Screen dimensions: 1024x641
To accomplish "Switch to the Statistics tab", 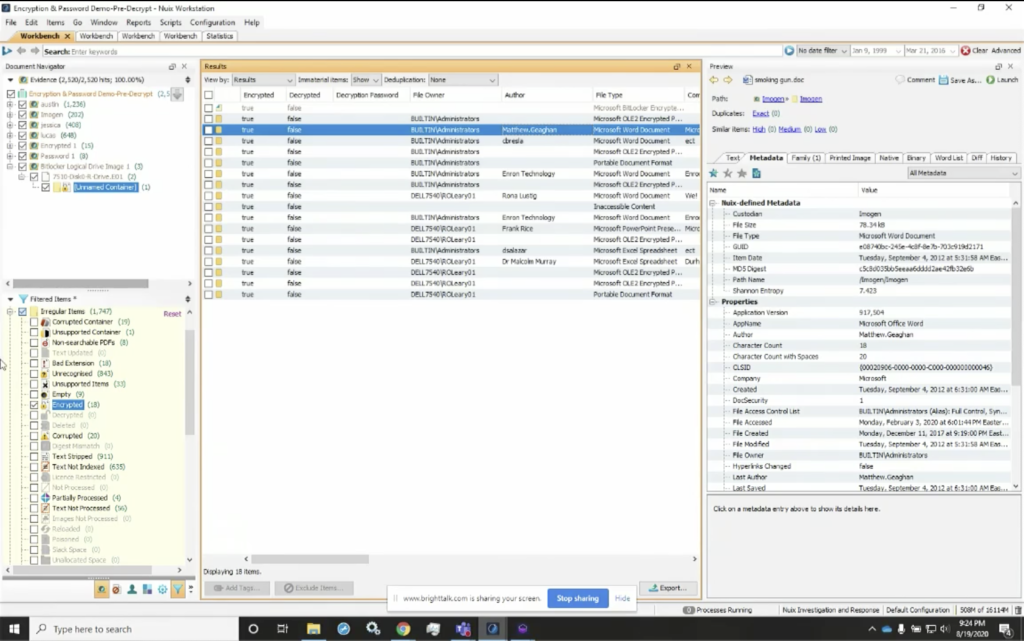I will (219, 37).
